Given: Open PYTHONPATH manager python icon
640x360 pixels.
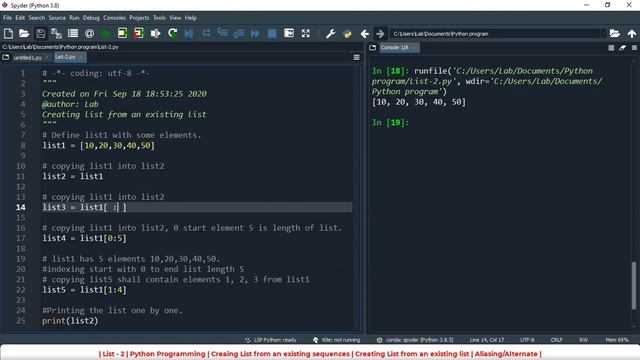Looking at the screenshot, I should tap(347, 33).
